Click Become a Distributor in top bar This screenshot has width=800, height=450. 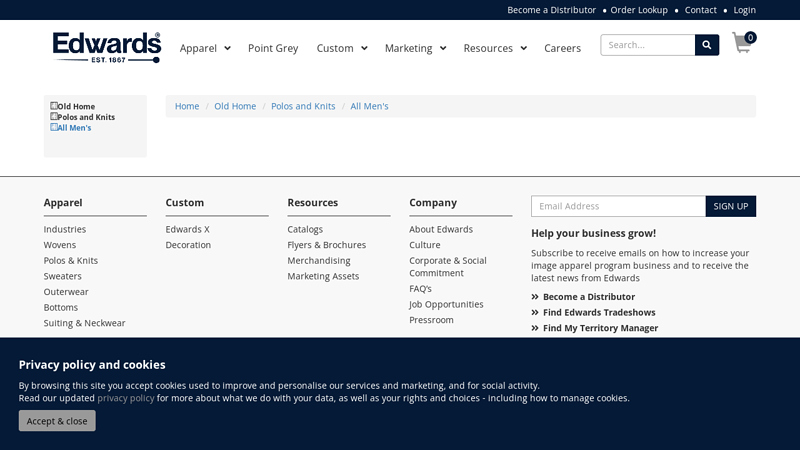tap(552, 10)
